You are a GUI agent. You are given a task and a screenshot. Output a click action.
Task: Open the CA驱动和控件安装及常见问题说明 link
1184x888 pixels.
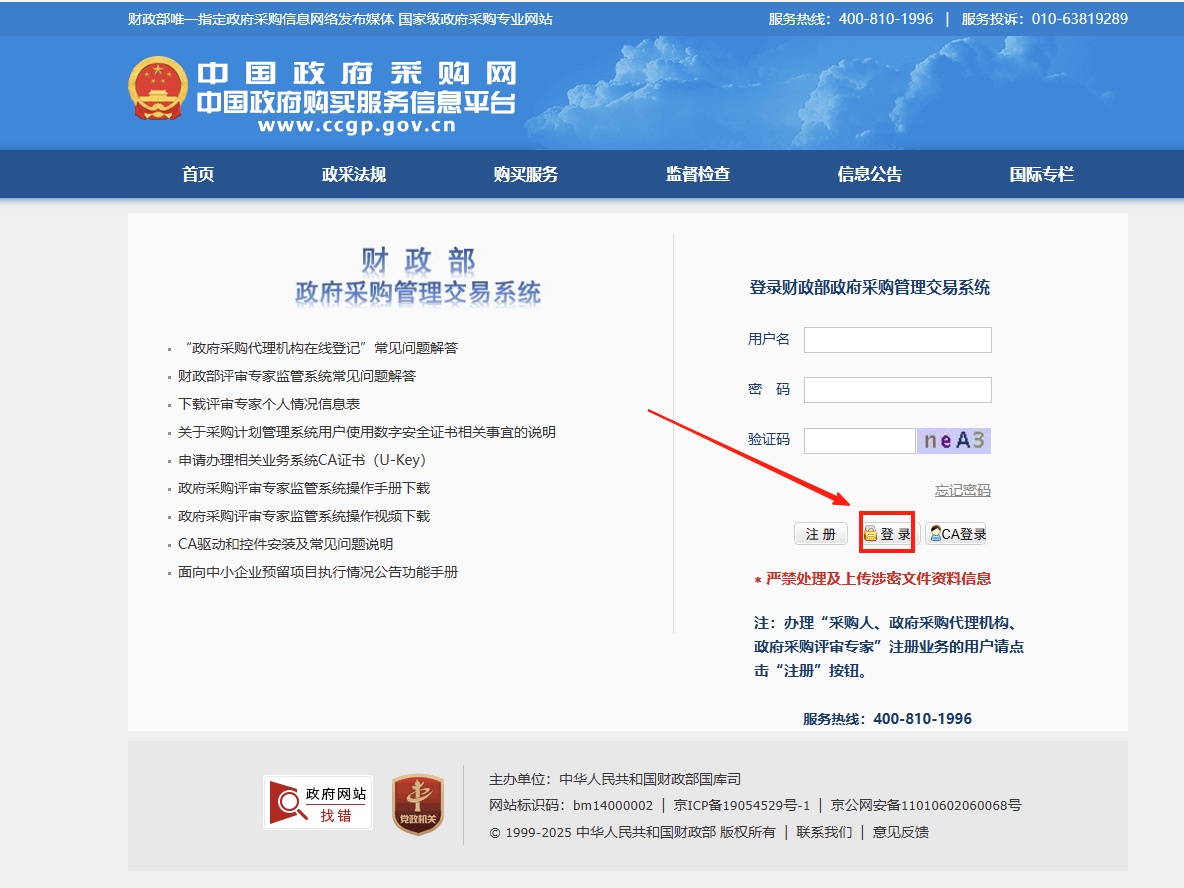tap(285, 544)
